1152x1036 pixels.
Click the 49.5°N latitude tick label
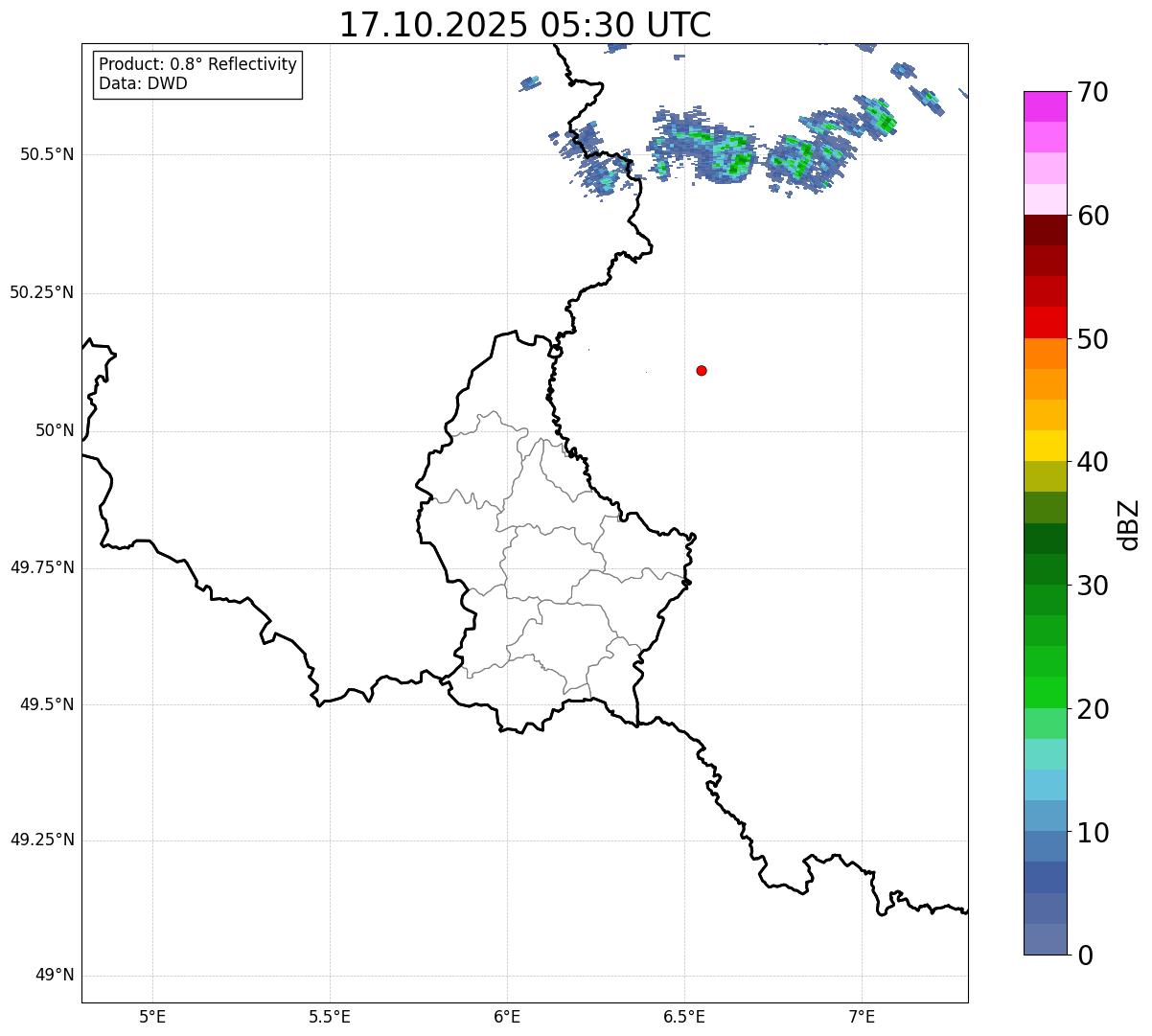pyautogui.click(x=47, y=704)
